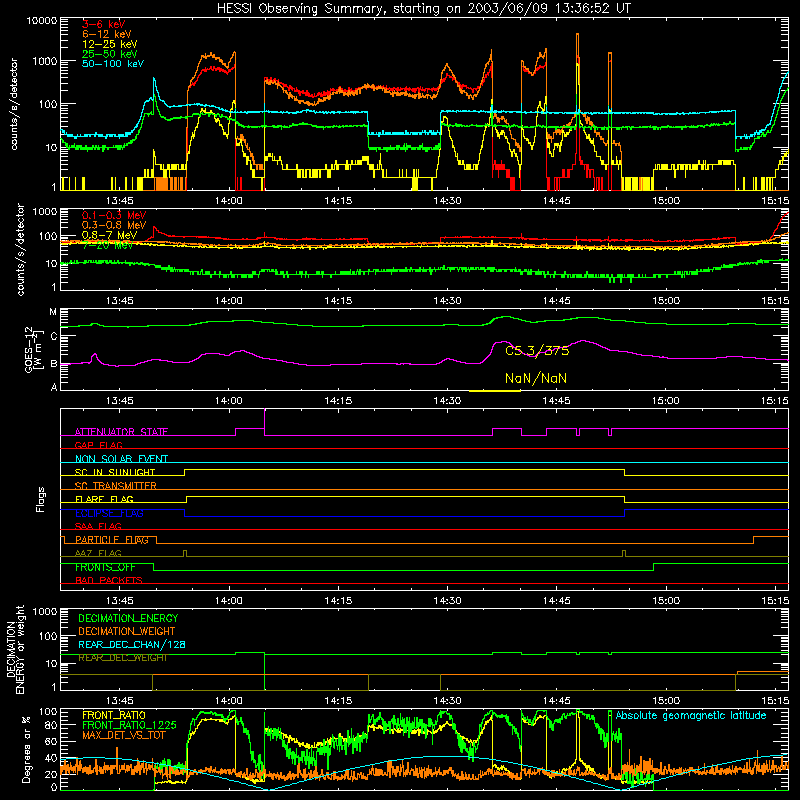
Task: Click the B class tick on GOES axis
Action: click(x=54, y=364)
